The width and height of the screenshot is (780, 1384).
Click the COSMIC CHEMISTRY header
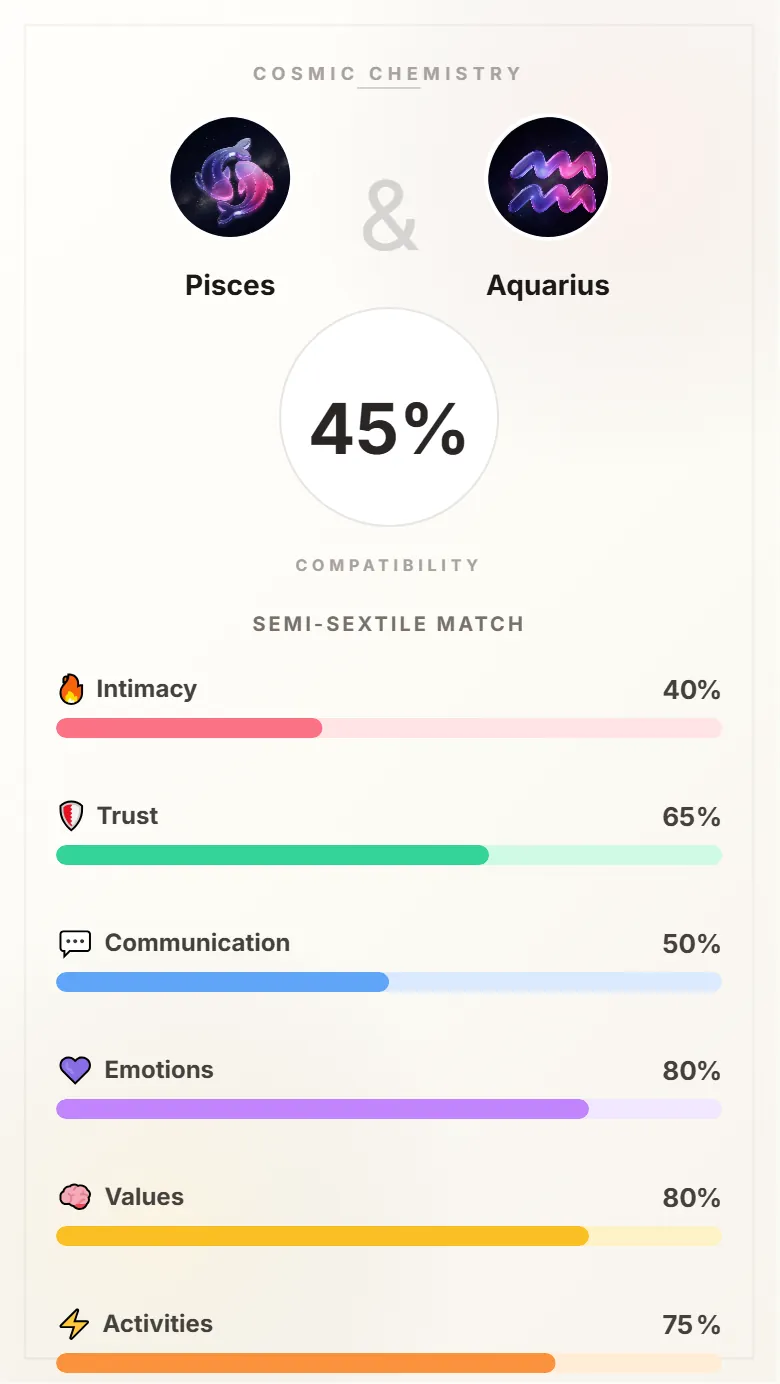tap(389, 73)
